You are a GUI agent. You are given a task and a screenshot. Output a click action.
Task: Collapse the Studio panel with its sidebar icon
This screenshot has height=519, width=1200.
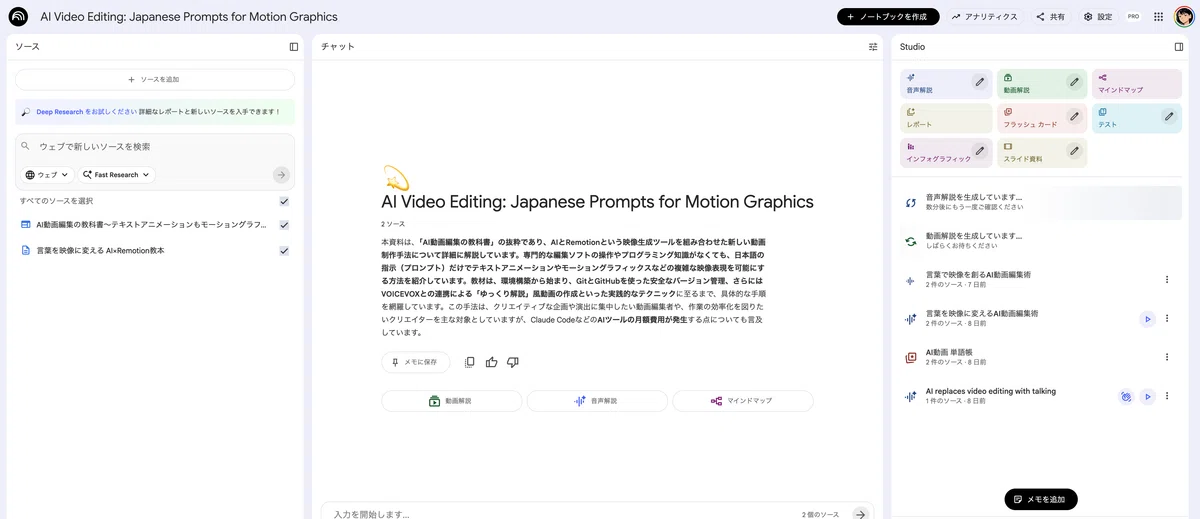pos(1179,47)
